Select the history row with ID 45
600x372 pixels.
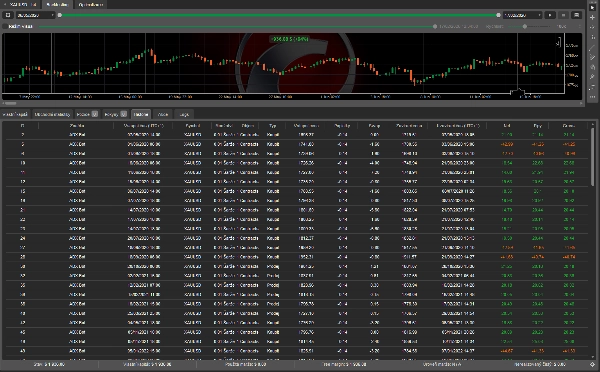(297, 332)
